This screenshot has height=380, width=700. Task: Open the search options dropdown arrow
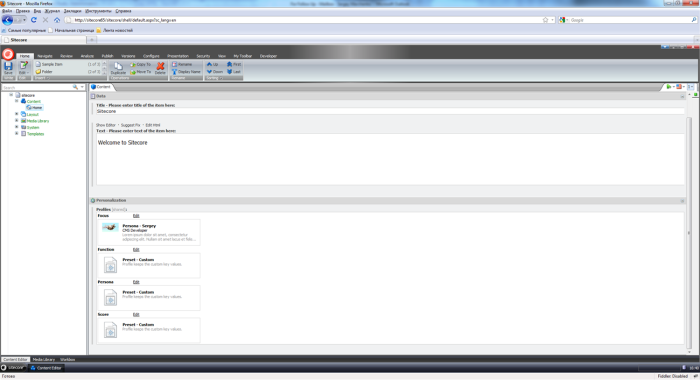point(82,87)
